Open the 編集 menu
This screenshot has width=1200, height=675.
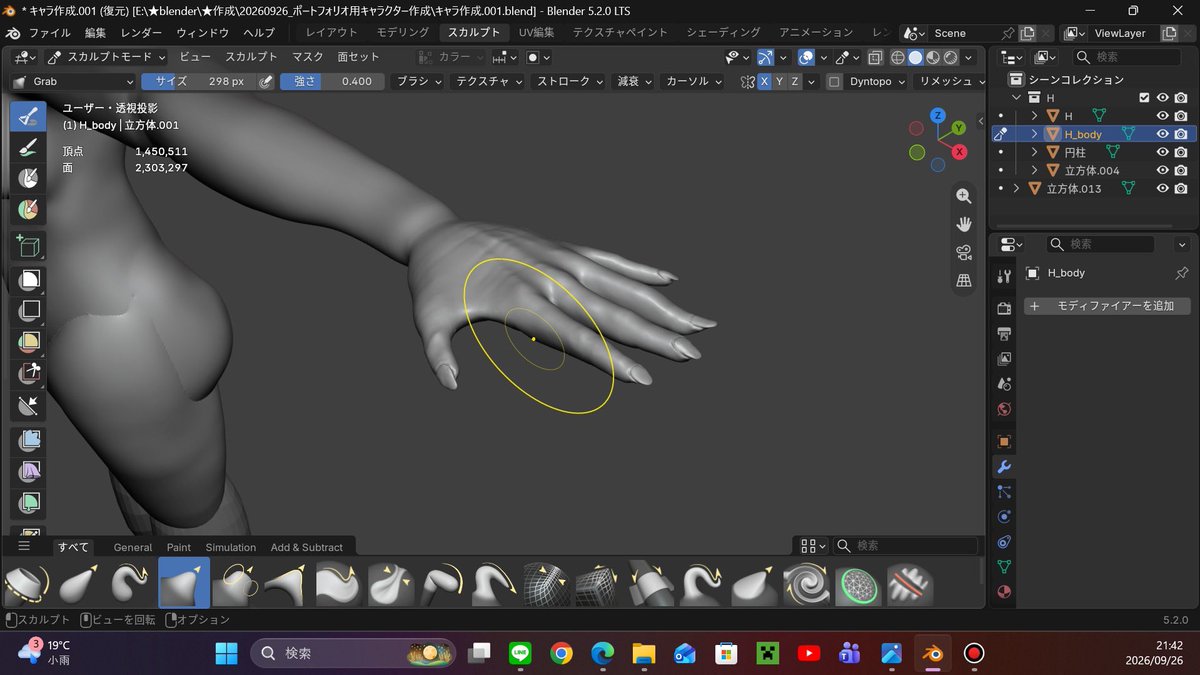[x=95, y=33]
